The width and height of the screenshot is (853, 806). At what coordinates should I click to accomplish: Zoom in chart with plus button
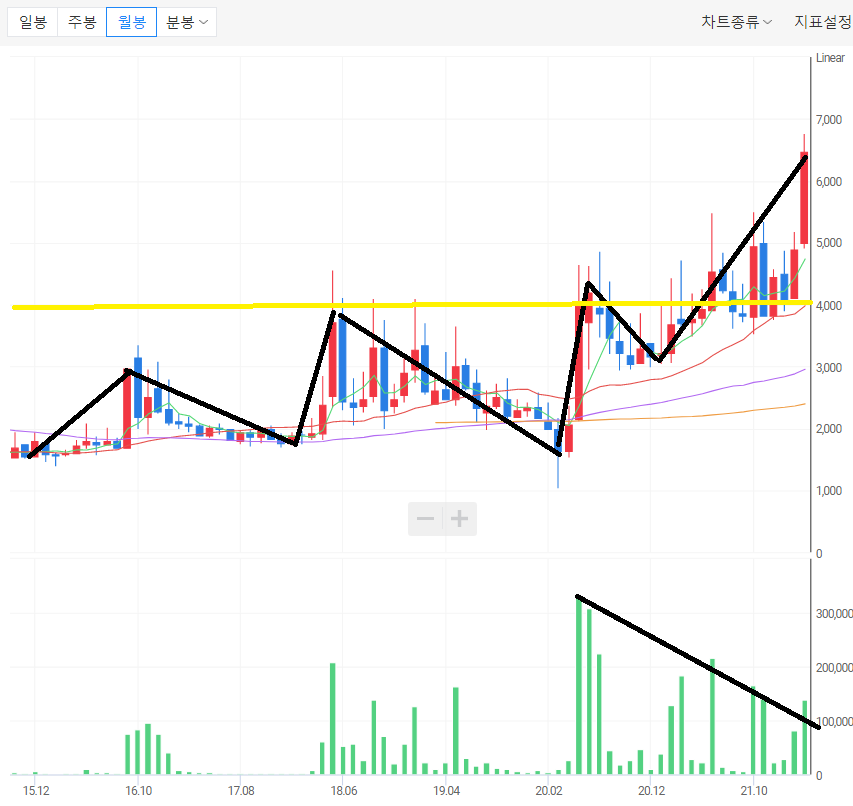tap(460, 519)
